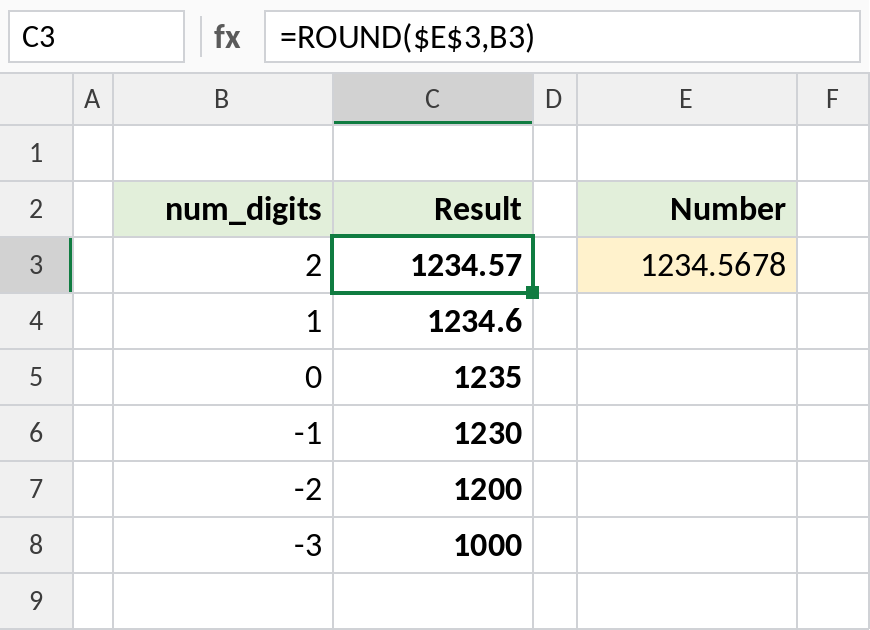Select row 6 header
The height and width of the screenshot is (630, 870).
[x=36, y=432]
